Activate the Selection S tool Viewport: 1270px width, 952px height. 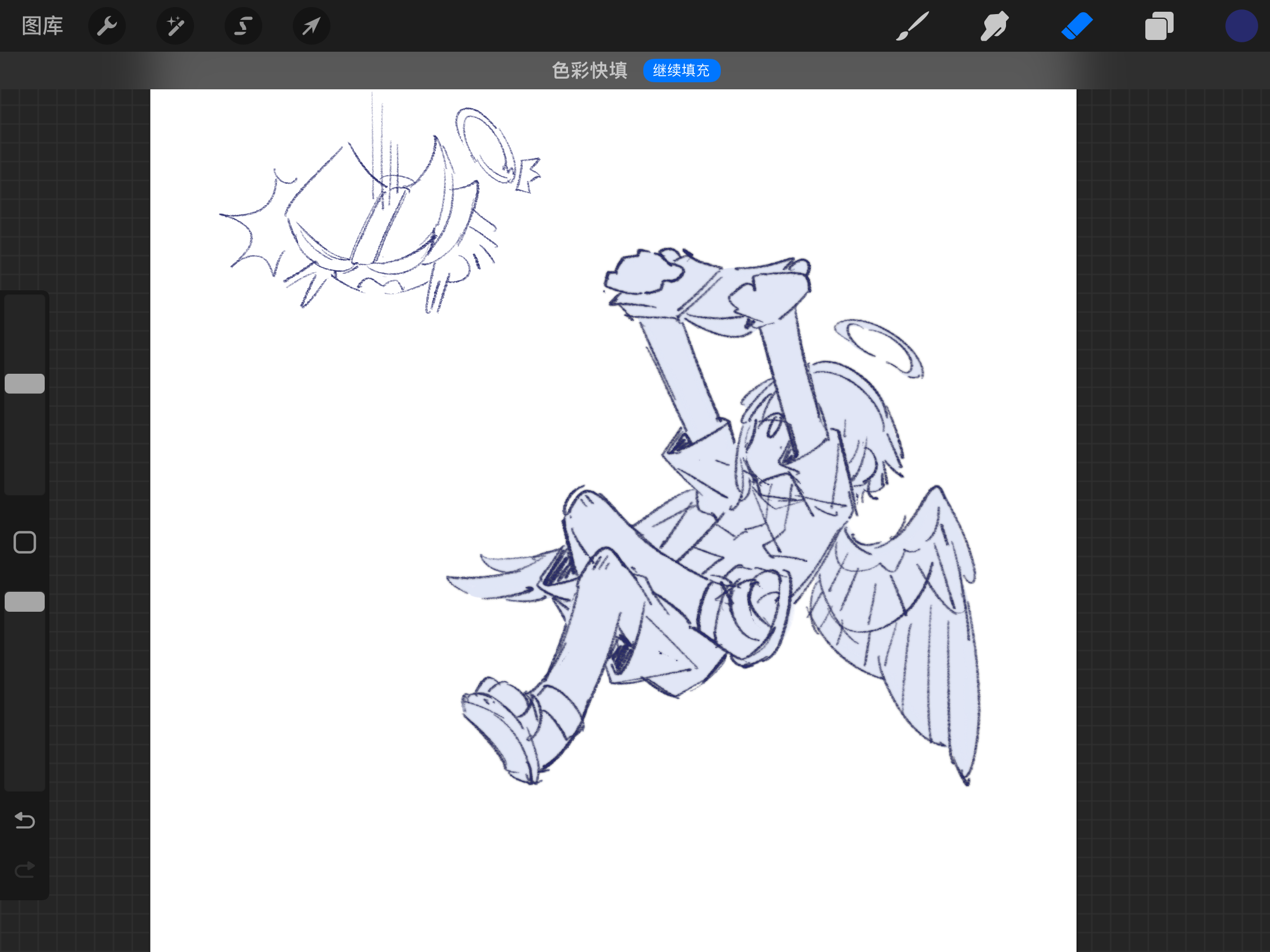coord(243,26)
